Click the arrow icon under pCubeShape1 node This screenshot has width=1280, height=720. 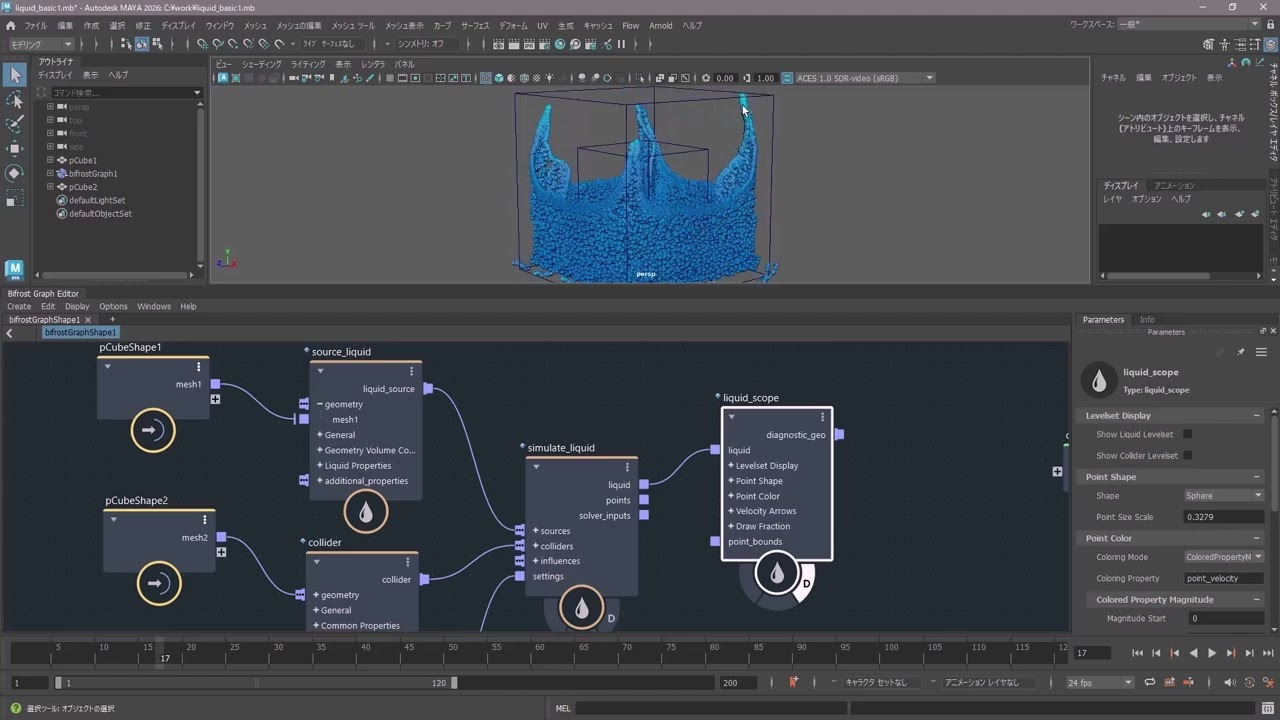click(x=152, y=430)
